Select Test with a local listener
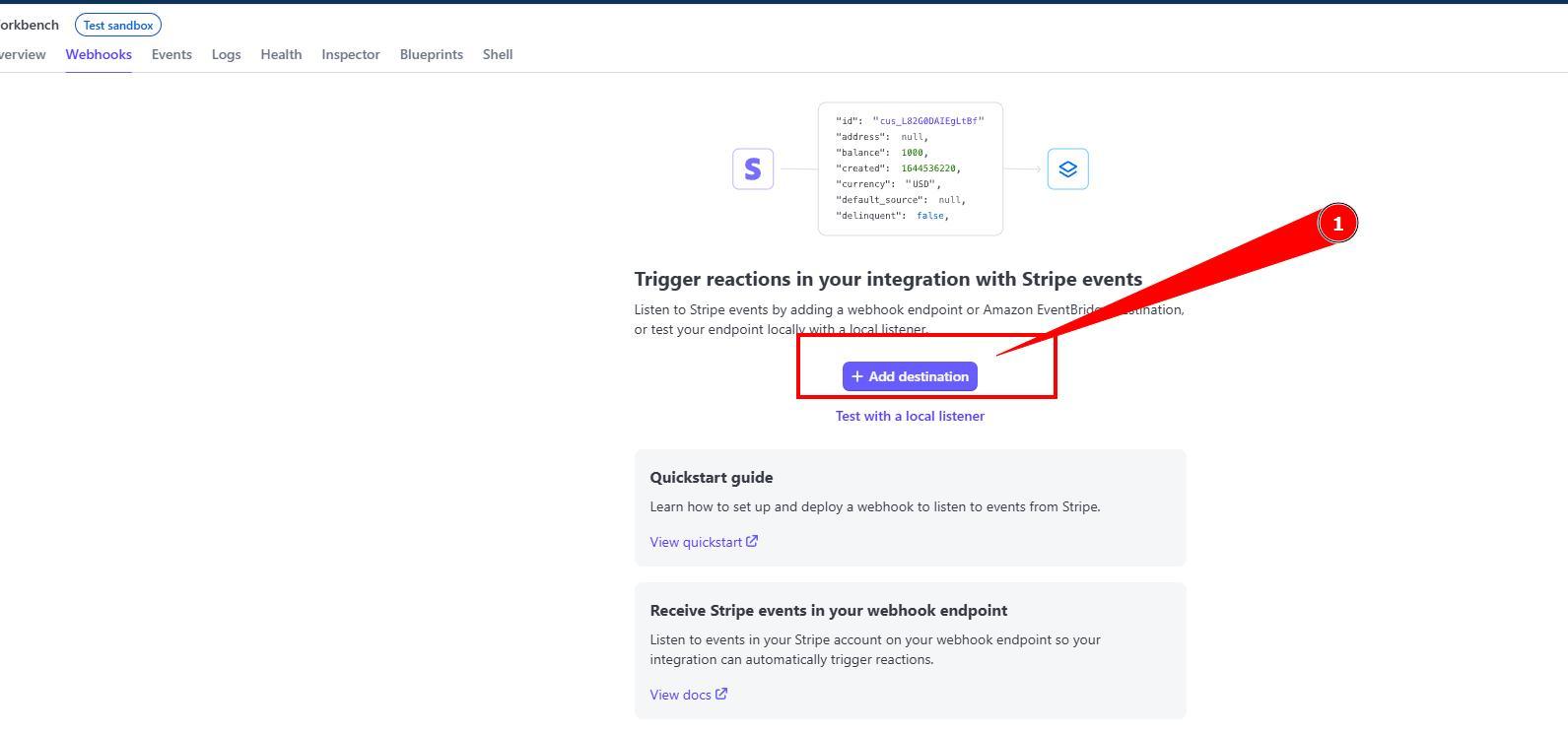Image resolution: width=1568 pixels, height=734 pixels. pos(910,416)
